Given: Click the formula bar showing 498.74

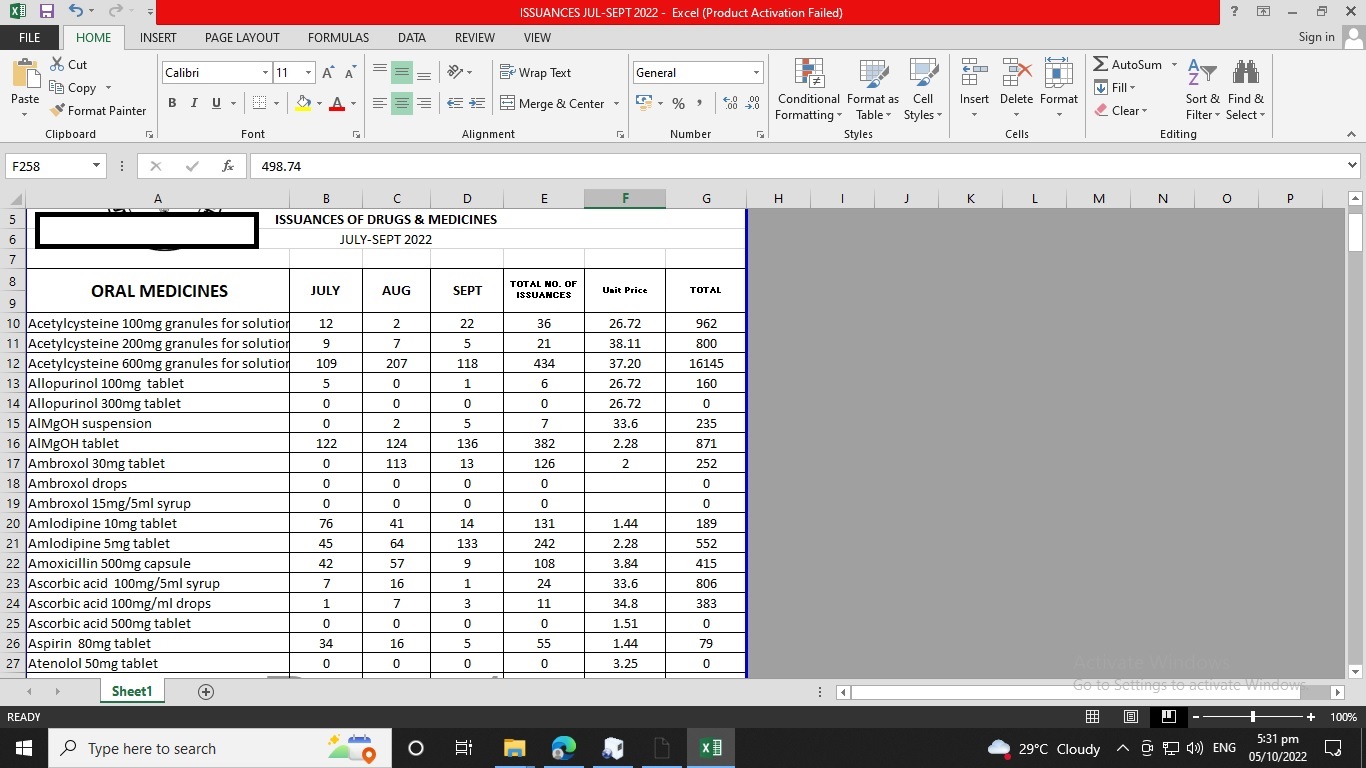Looking at the screenshot, I should (795, 166).
